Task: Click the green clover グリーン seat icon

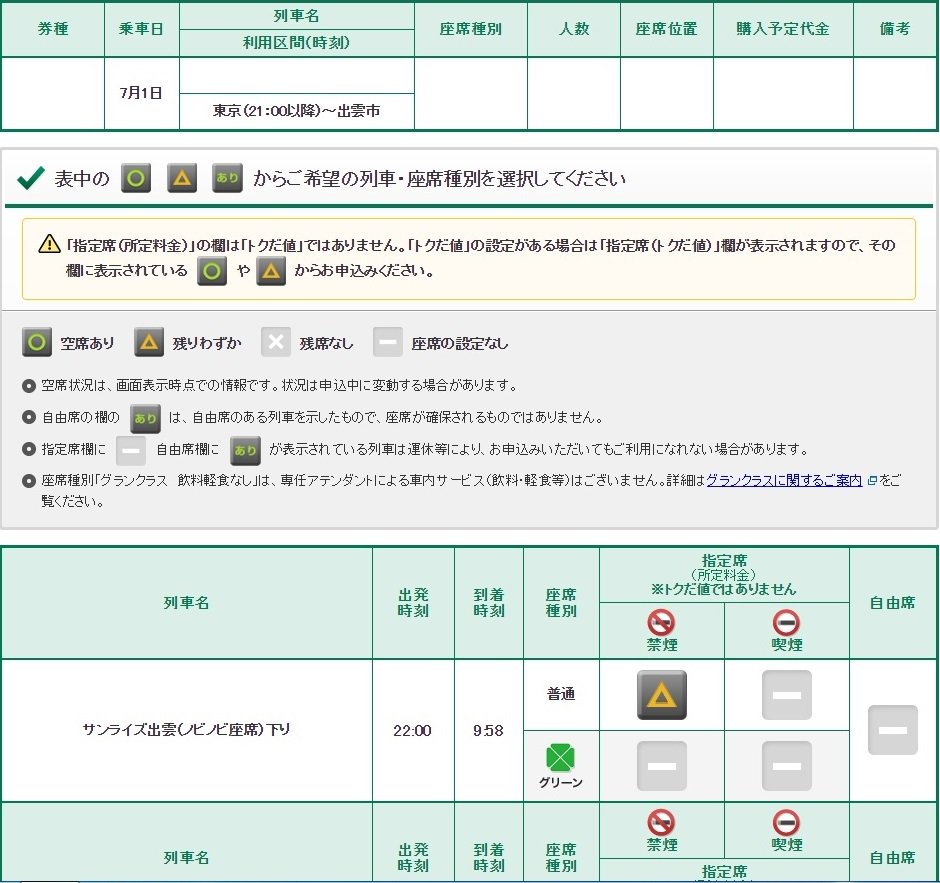Action: (561, 758)
